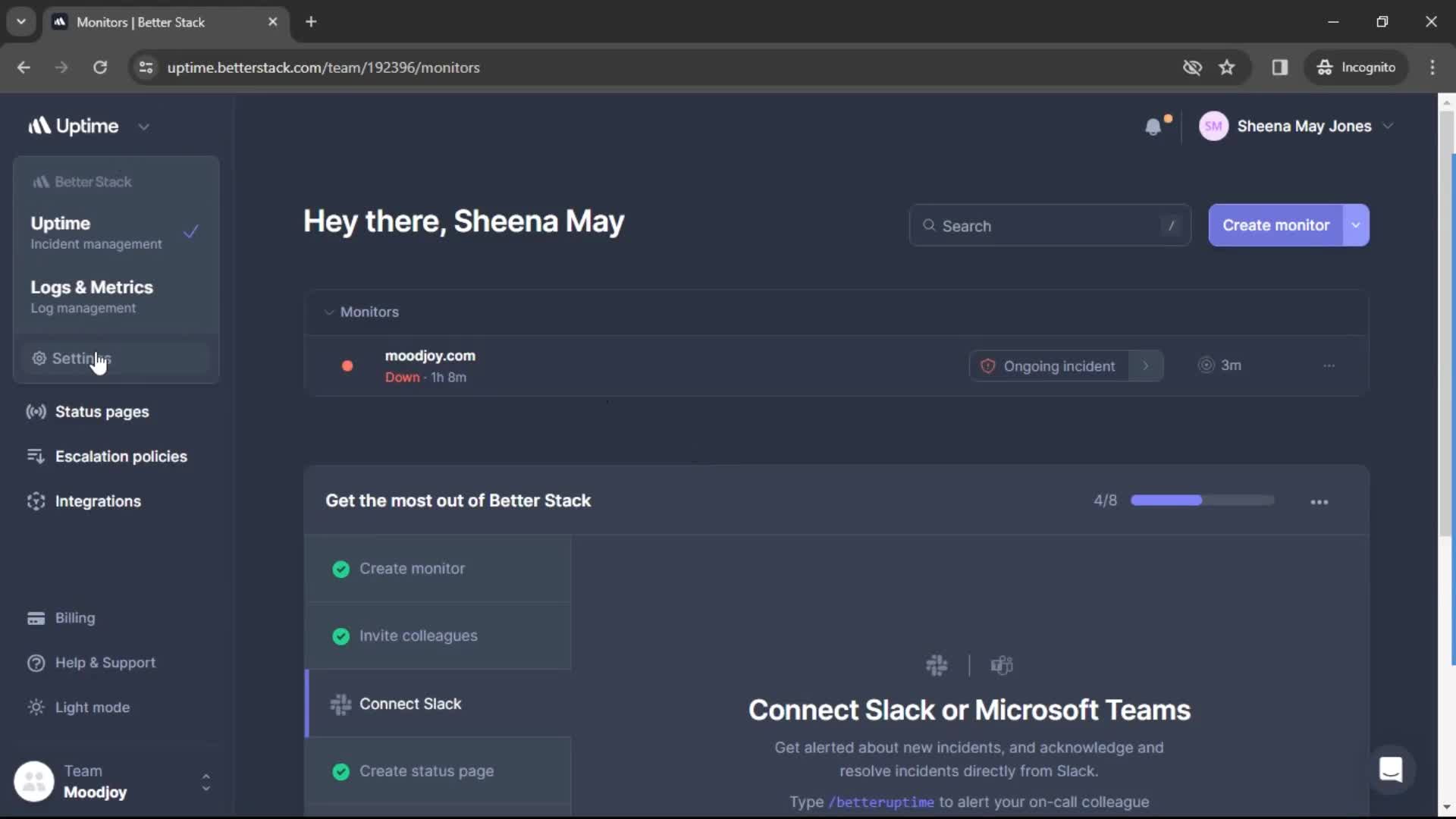Click the red Down status dot for moodjoy.com
The image size is (1456, 819).
(347, 366)
